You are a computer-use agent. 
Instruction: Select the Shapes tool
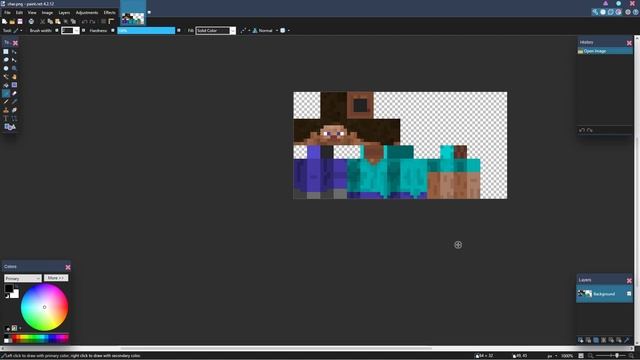10,127
